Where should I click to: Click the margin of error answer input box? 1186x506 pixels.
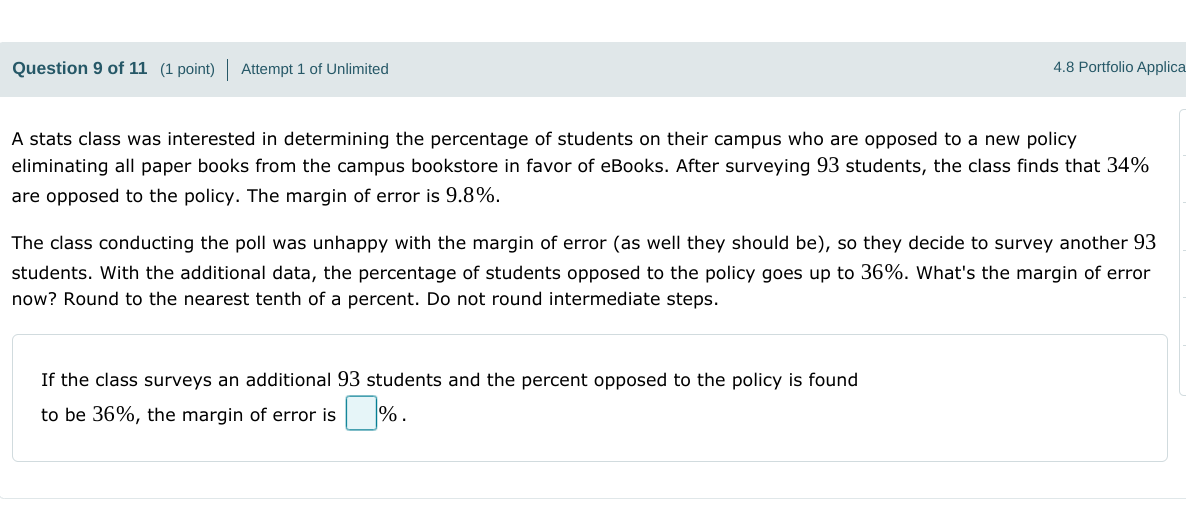point(361,414)
